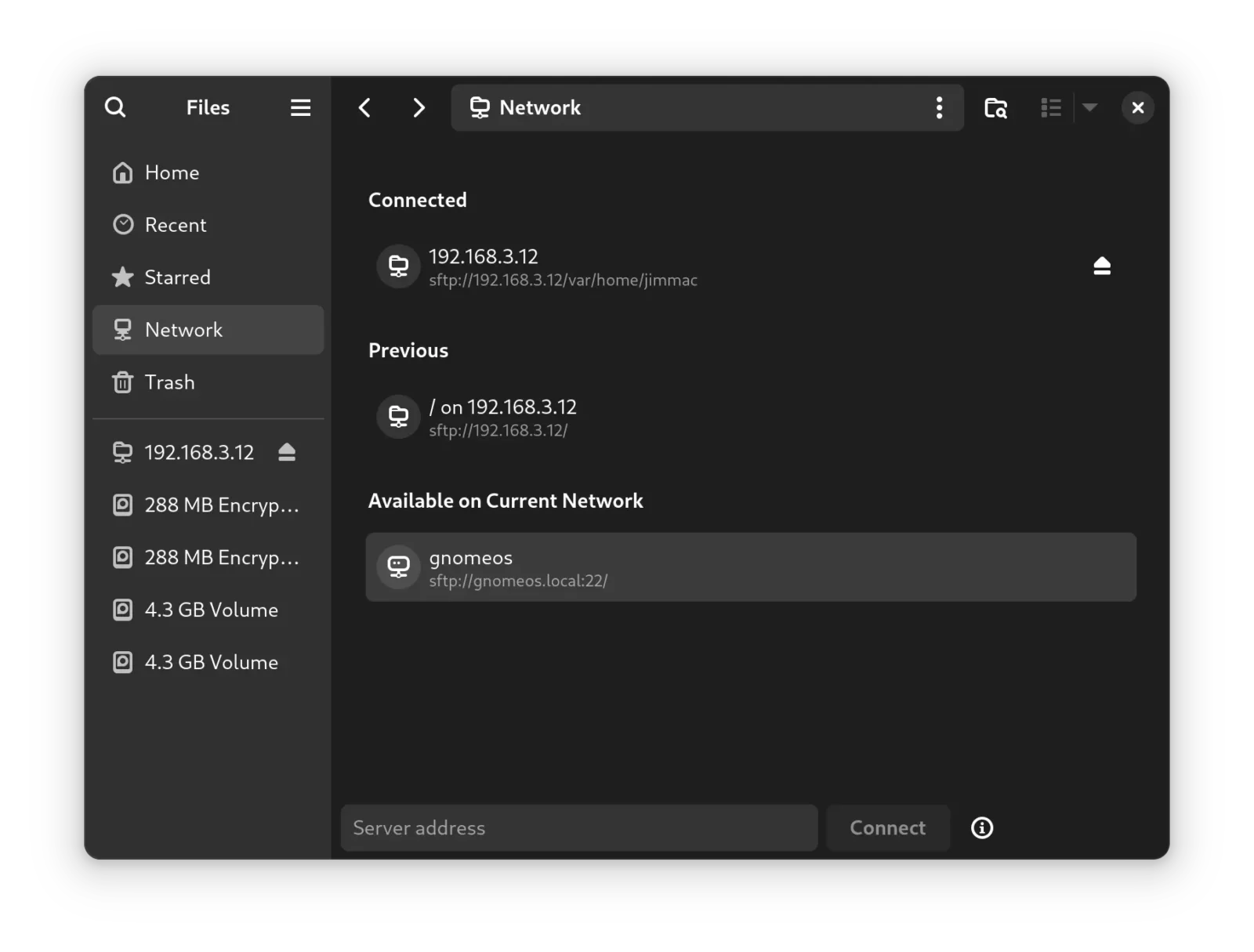1254x952 pixels.
Task: Toggle the list view icon
Action: (1050, 107)
